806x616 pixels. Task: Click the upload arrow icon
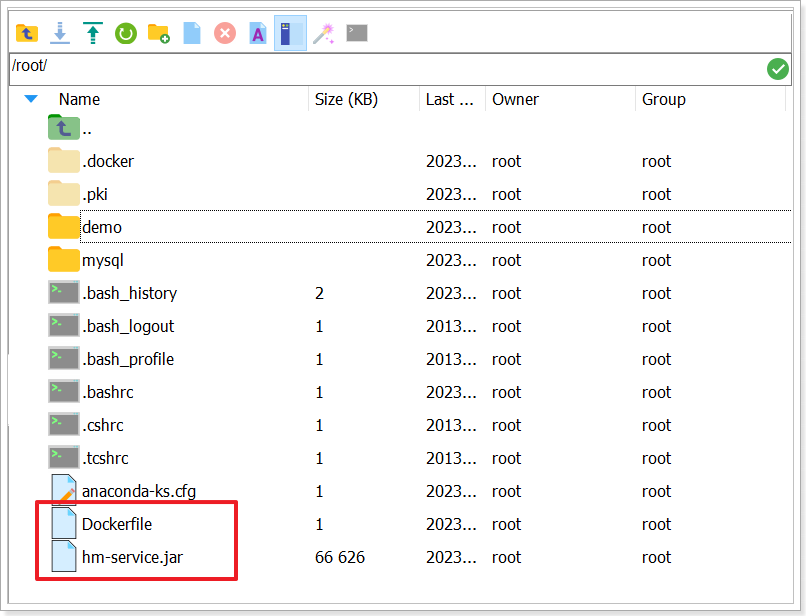click(93, 33)
